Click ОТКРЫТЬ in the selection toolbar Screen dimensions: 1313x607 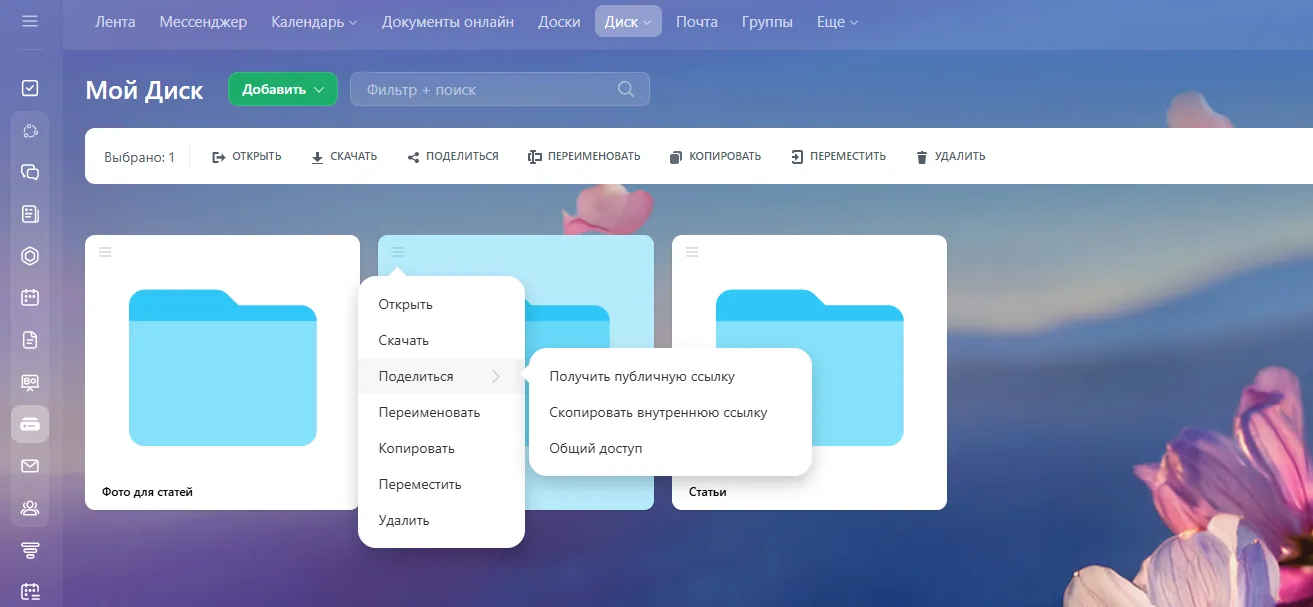click(x=247, y=157)
